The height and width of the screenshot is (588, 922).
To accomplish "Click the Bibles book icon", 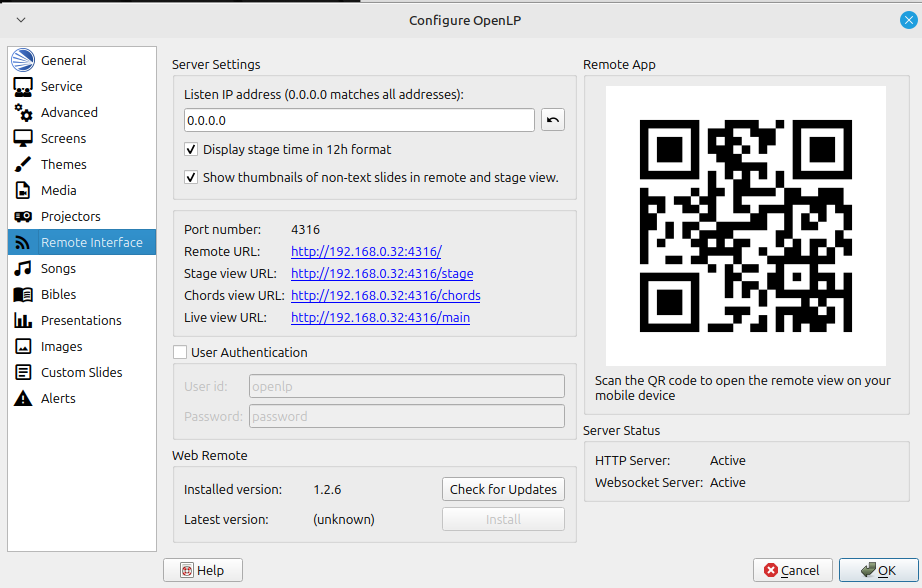I will click(x=23, y=294).
